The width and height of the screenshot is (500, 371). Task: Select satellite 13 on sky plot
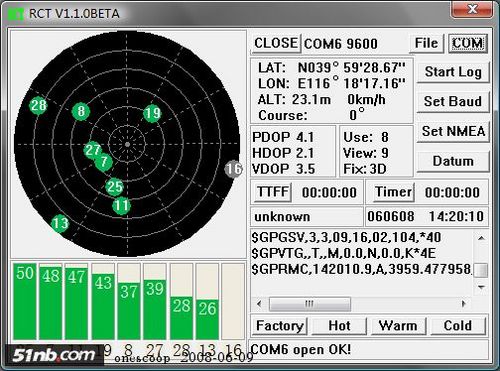tap(60, 223)
